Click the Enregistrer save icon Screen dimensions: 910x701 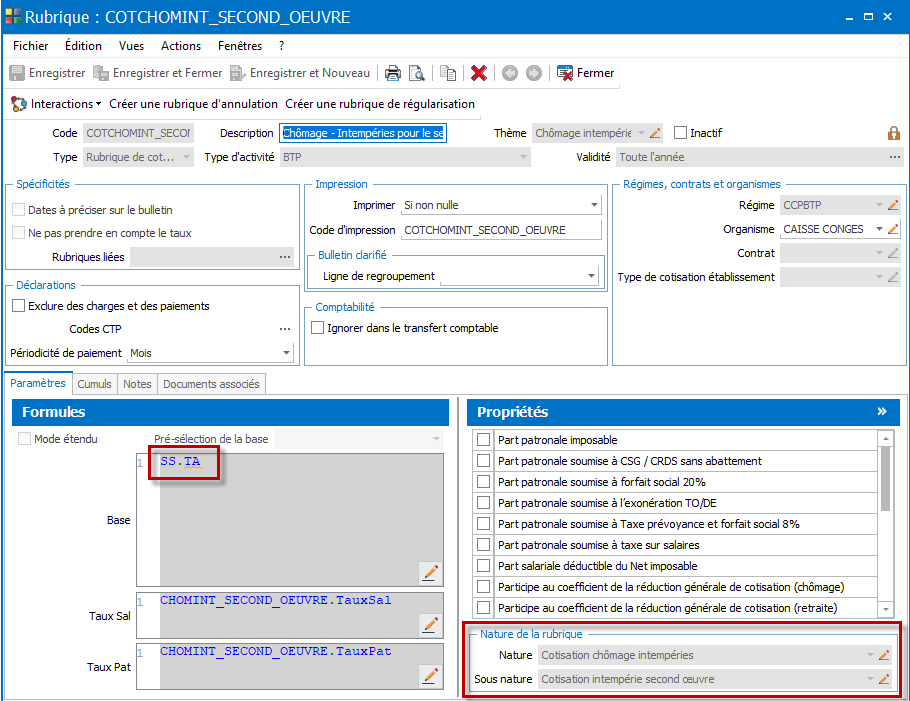[17, 73]
